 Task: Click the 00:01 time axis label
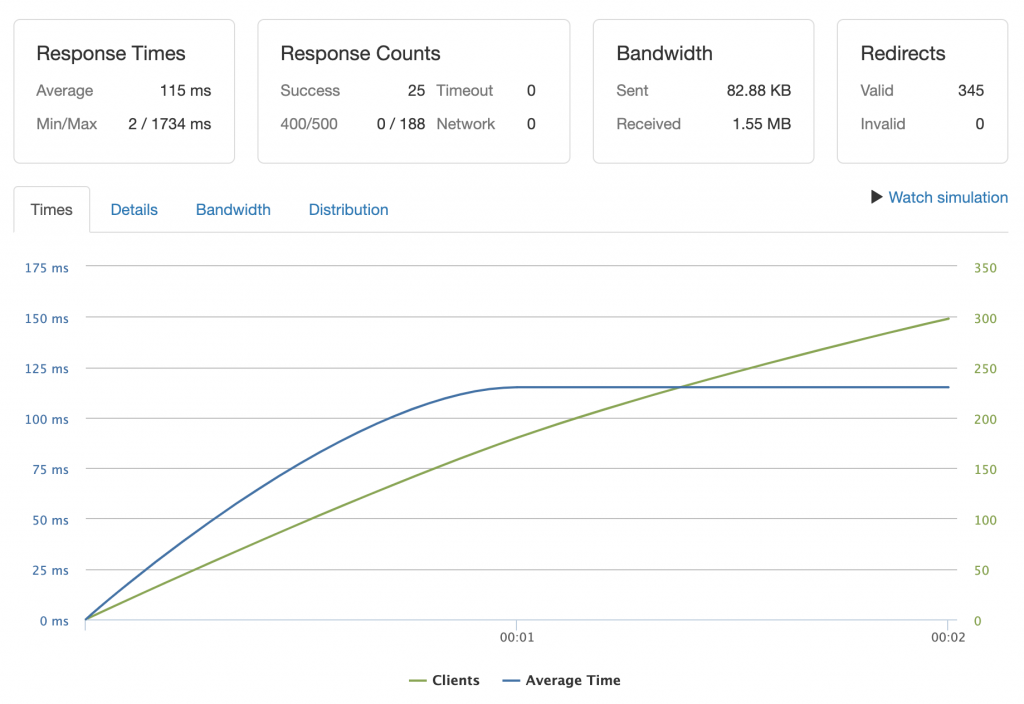517,637
